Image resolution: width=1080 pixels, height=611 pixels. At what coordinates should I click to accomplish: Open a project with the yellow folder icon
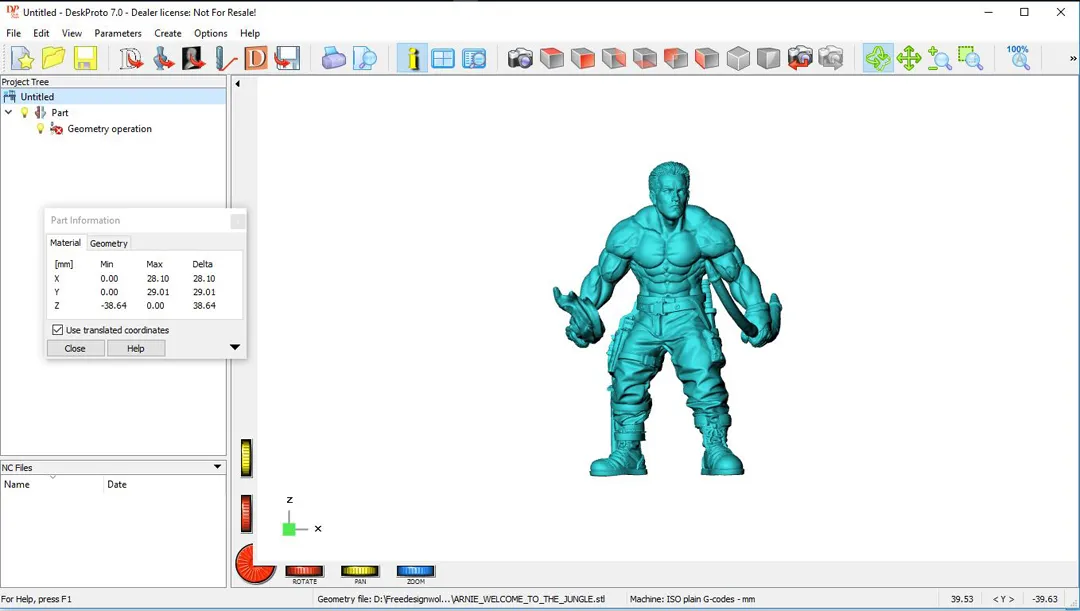54,59
